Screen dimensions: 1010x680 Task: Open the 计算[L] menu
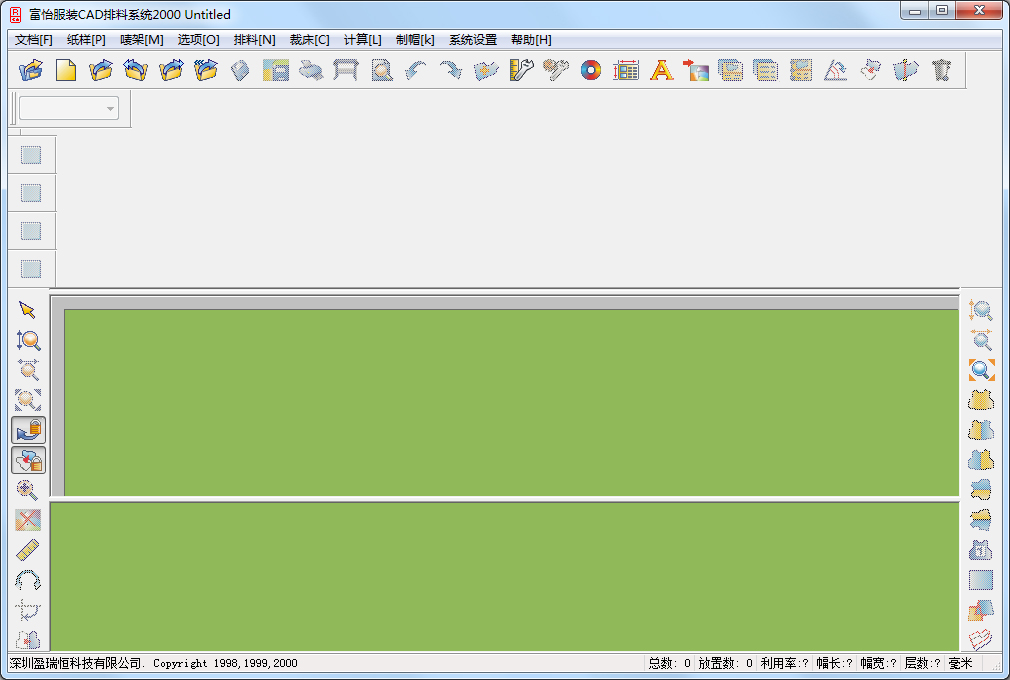(x=363, y=40)
